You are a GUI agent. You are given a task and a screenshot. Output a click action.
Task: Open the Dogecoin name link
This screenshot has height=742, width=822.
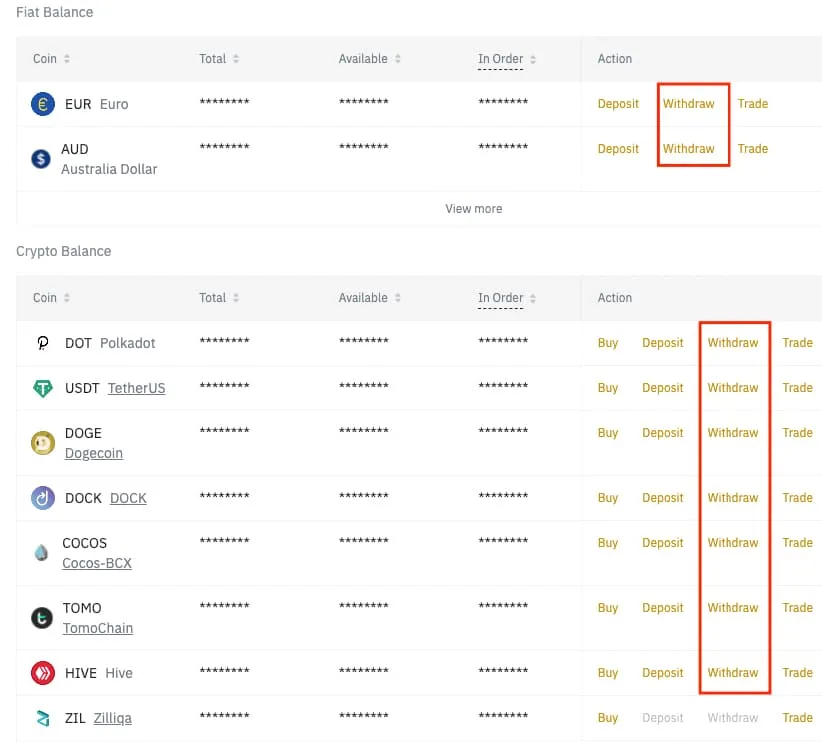click(x=94, y=453)
